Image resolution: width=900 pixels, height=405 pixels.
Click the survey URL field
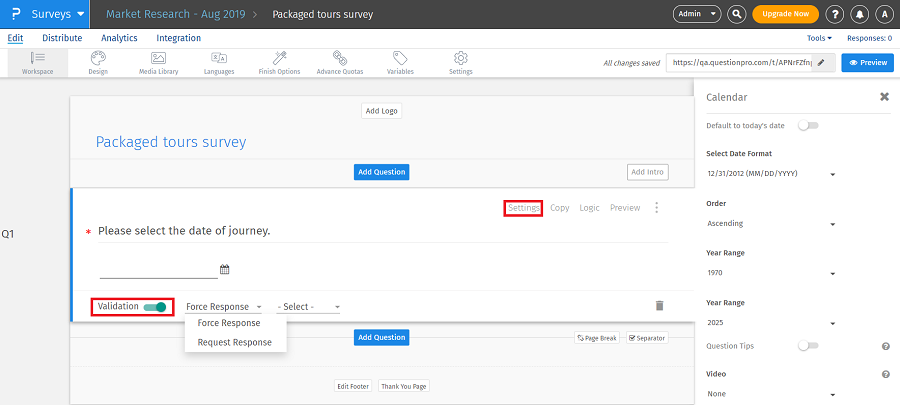740,62
